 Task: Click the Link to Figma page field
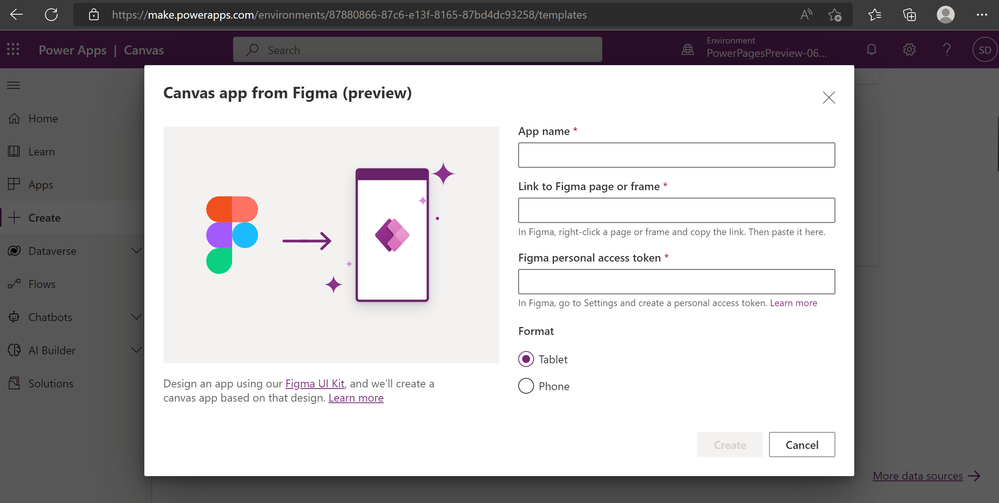677,210
